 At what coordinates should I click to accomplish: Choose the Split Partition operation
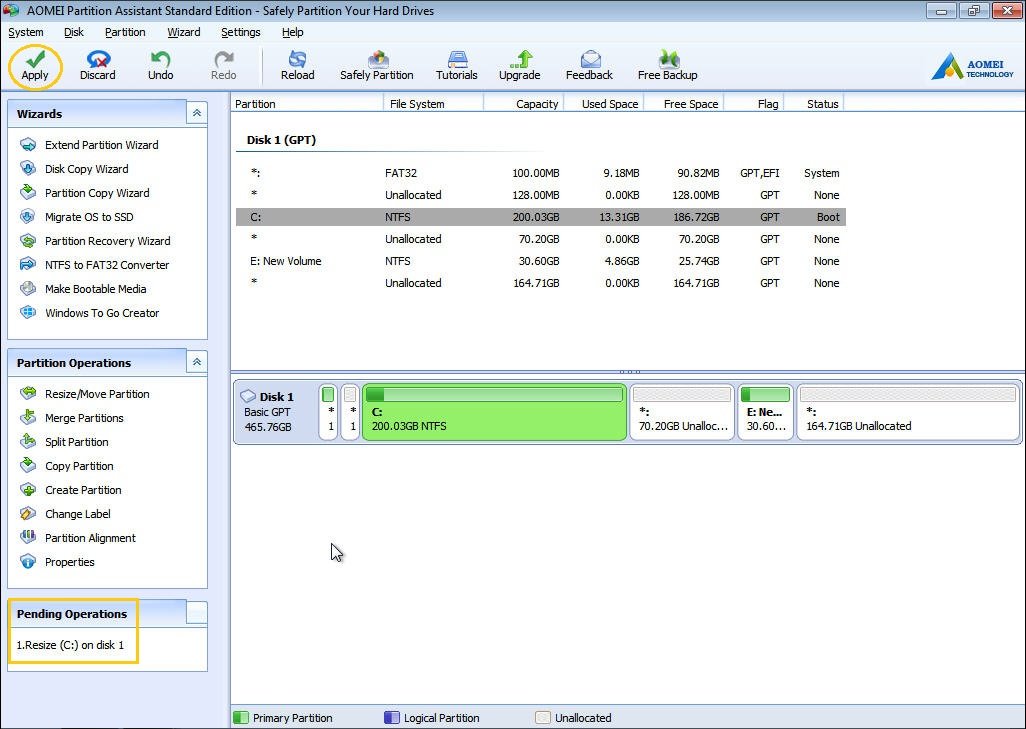[64, 442]
